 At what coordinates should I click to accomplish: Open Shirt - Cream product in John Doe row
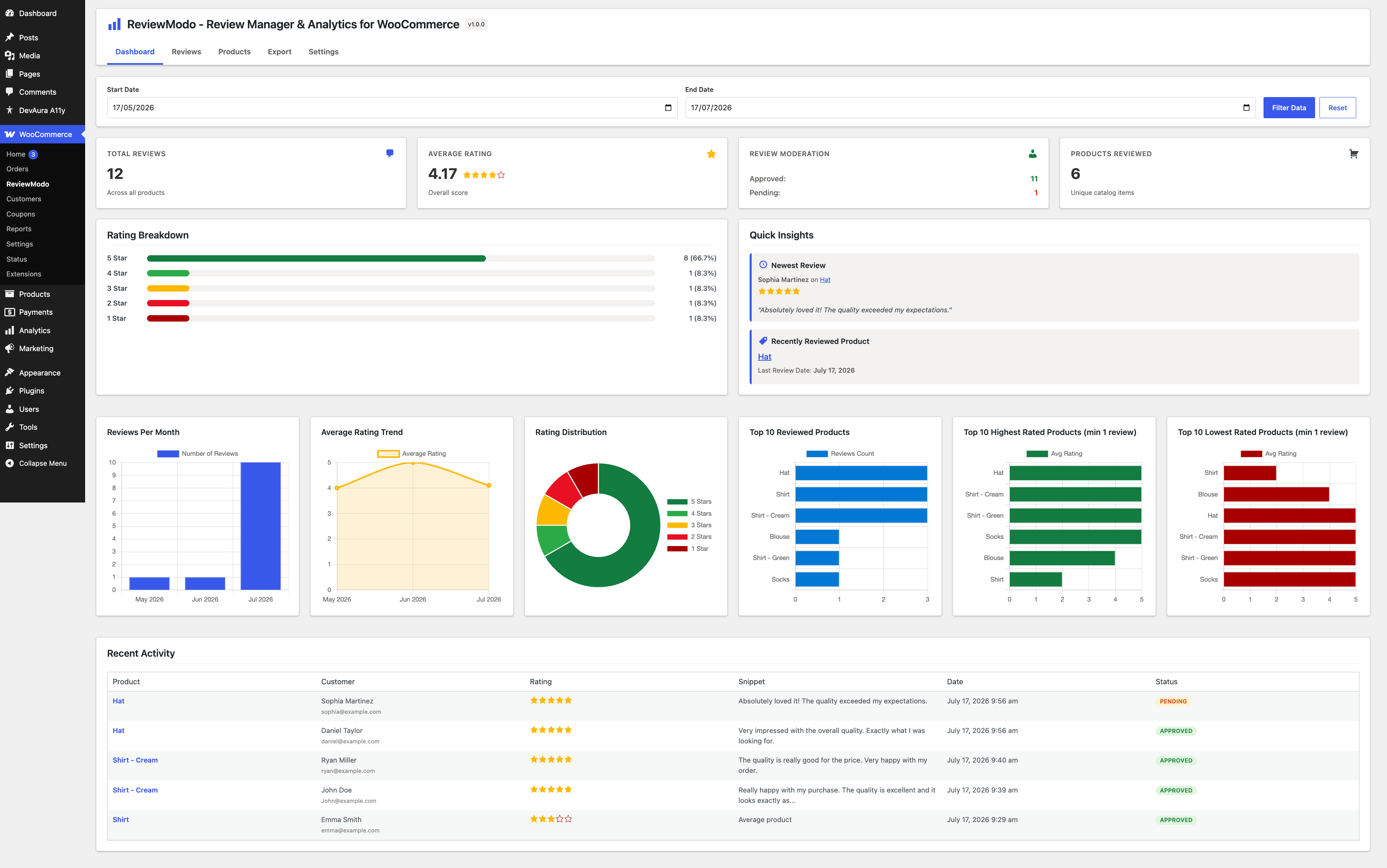[x=135, y=790]
